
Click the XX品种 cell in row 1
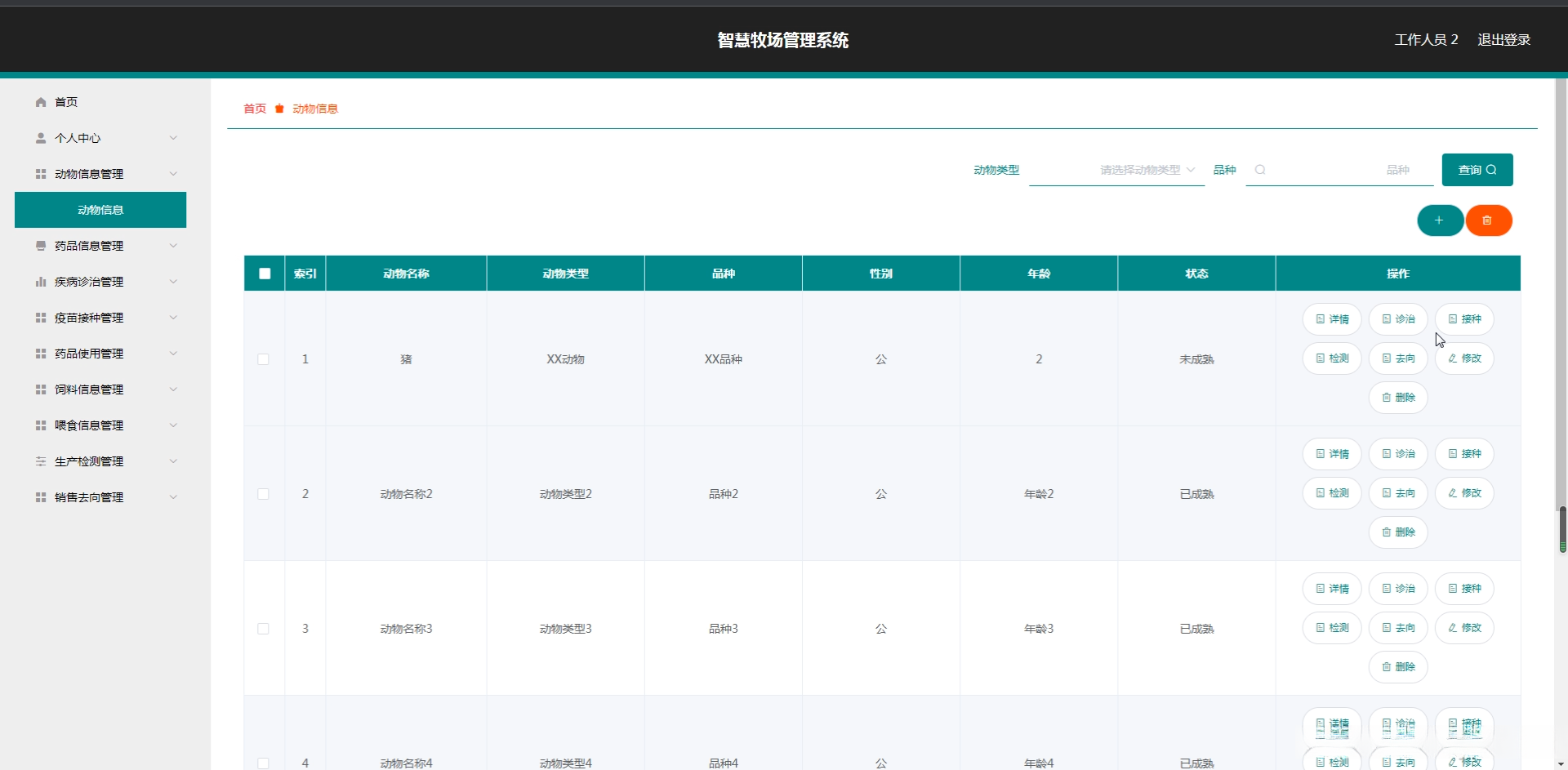pos(724,359)
